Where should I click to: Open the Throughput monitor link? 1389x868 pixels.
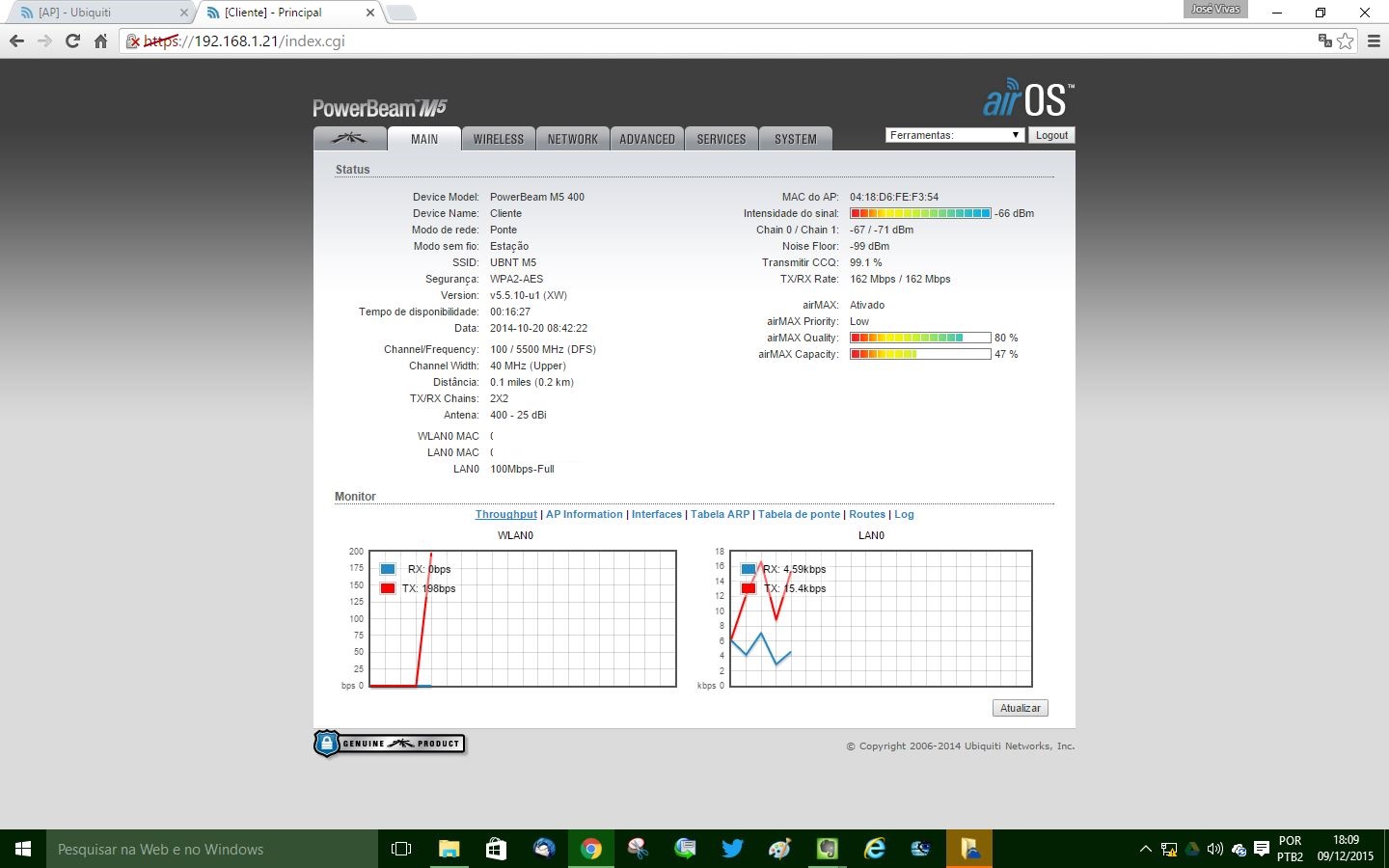(506, 514)
